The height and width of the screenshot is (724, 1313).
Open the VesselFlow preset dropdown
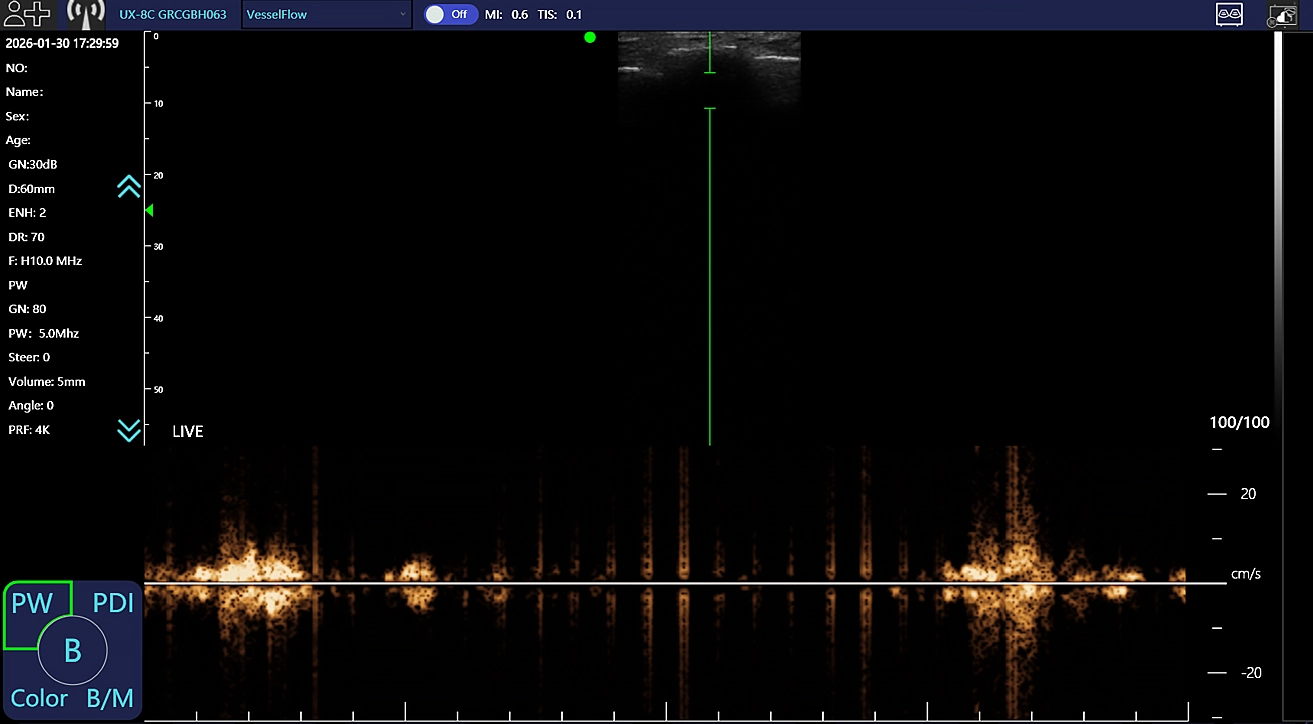[326, 14]
